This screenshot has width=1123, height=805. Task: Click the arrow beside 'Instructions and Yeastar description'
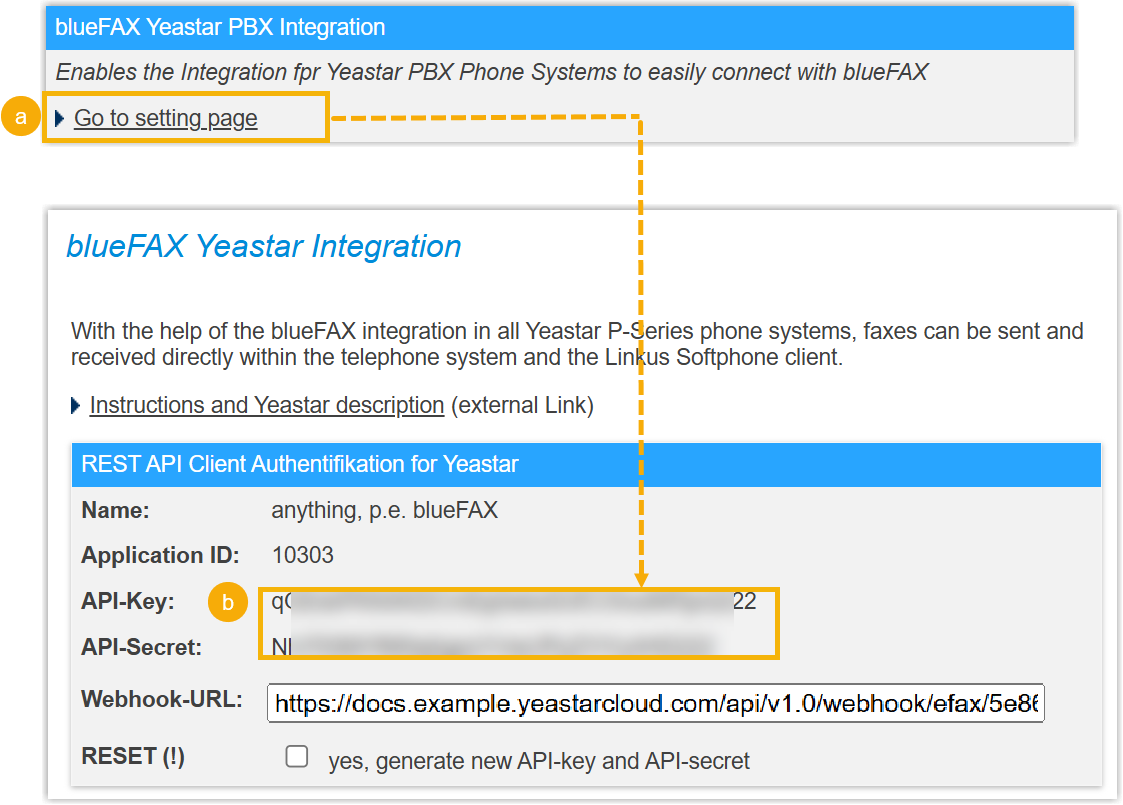tap(75, 406)
